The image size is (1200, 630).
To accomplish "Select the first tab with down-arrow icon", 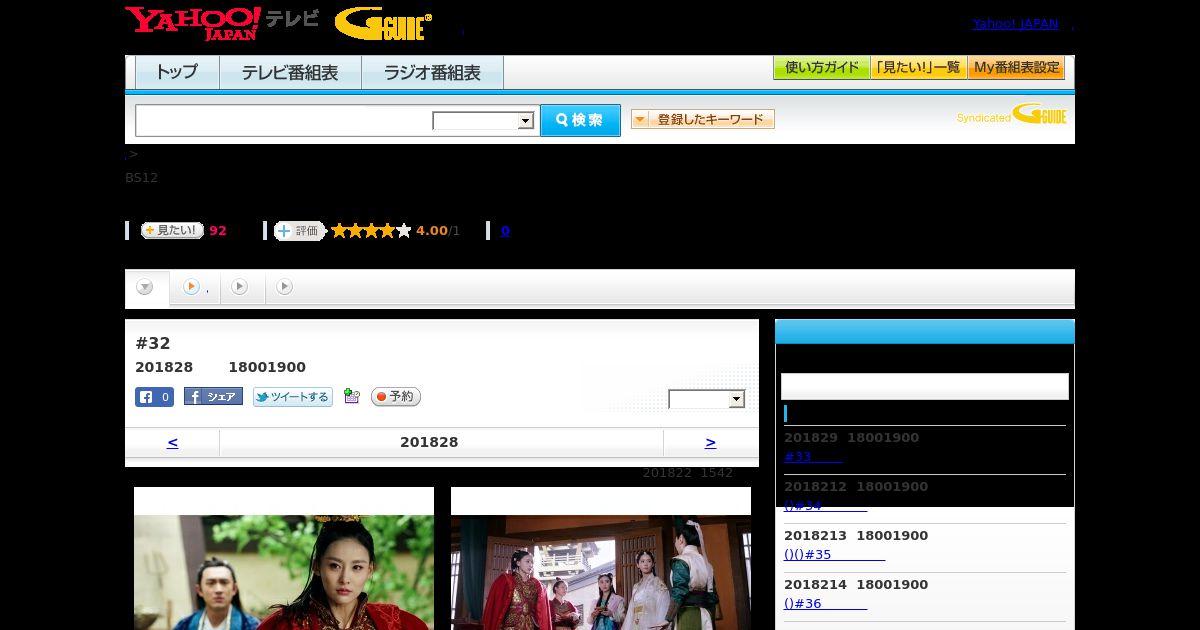I will (146, 287).
